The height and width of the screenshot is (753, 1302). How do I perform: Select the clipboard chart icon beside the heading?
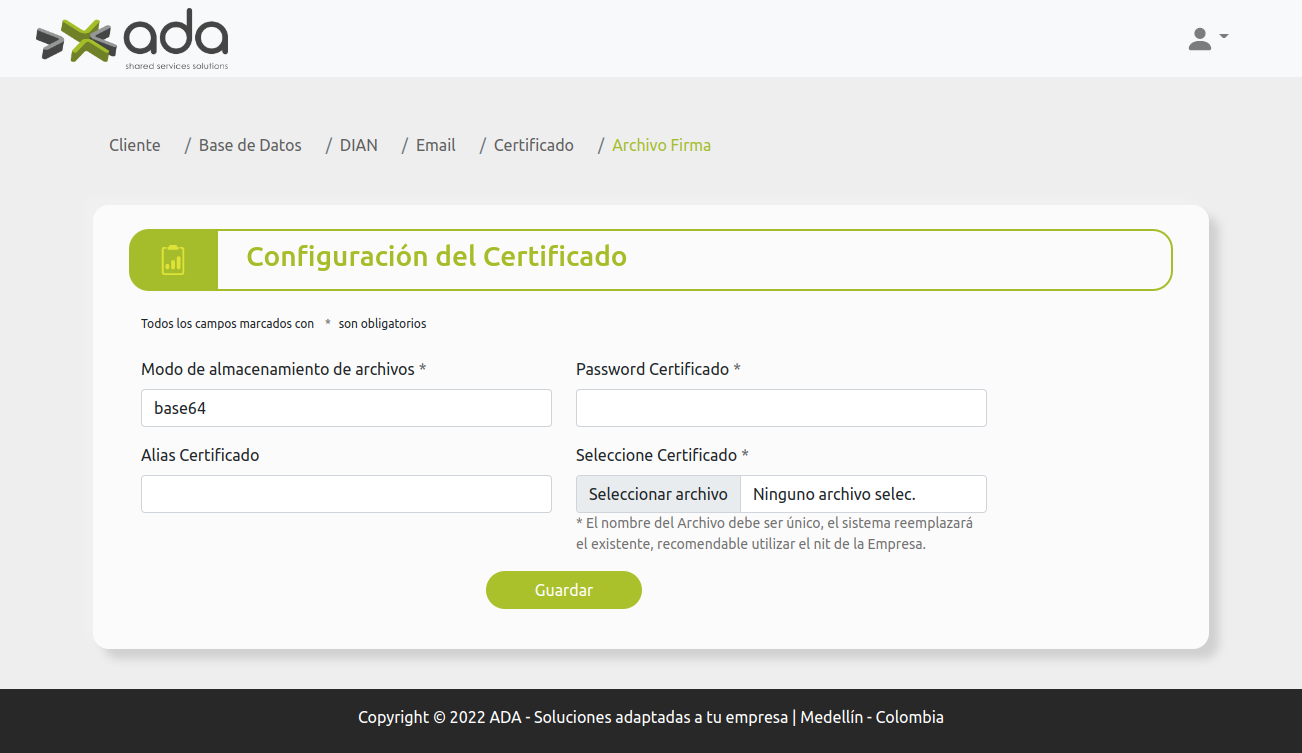point(173,260)
